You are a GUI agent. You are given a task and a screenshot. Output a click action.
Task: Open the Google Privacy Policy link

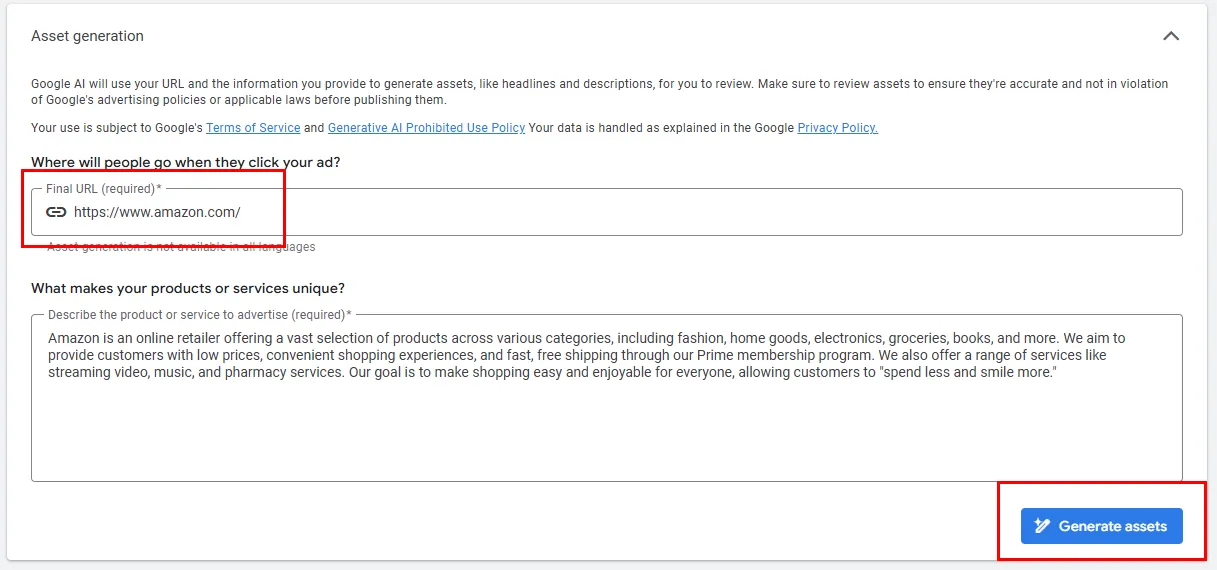pyautogui.click(x=837, y=128)
